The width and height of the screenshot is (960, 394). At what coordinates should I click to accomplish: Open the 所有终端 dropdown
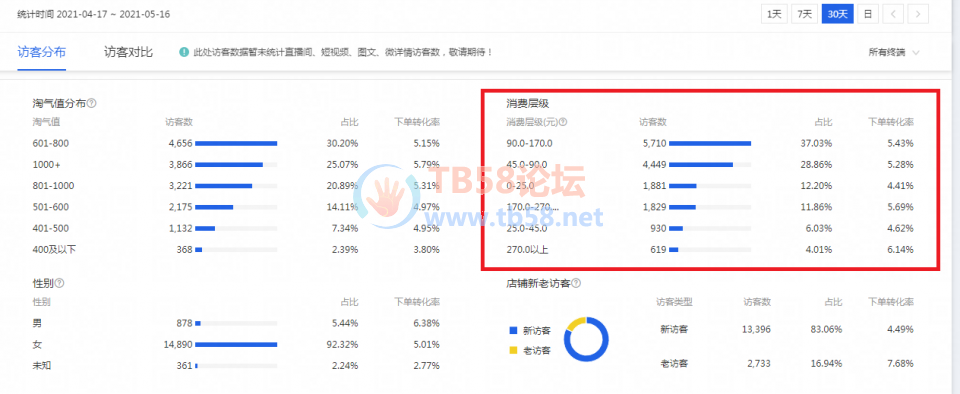tap(893, 53)
